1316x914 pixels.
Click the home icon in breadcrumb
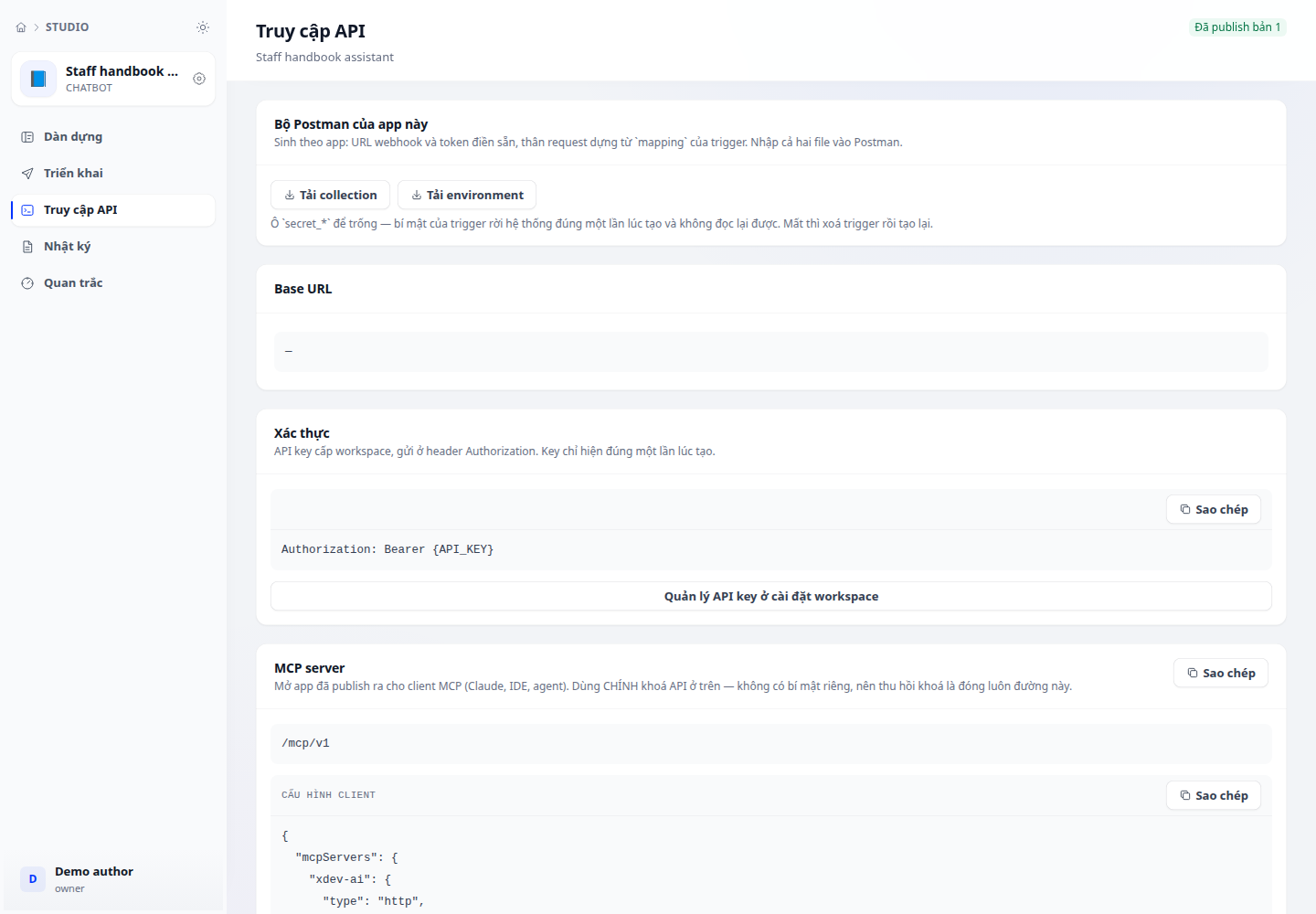pos(21,27)
